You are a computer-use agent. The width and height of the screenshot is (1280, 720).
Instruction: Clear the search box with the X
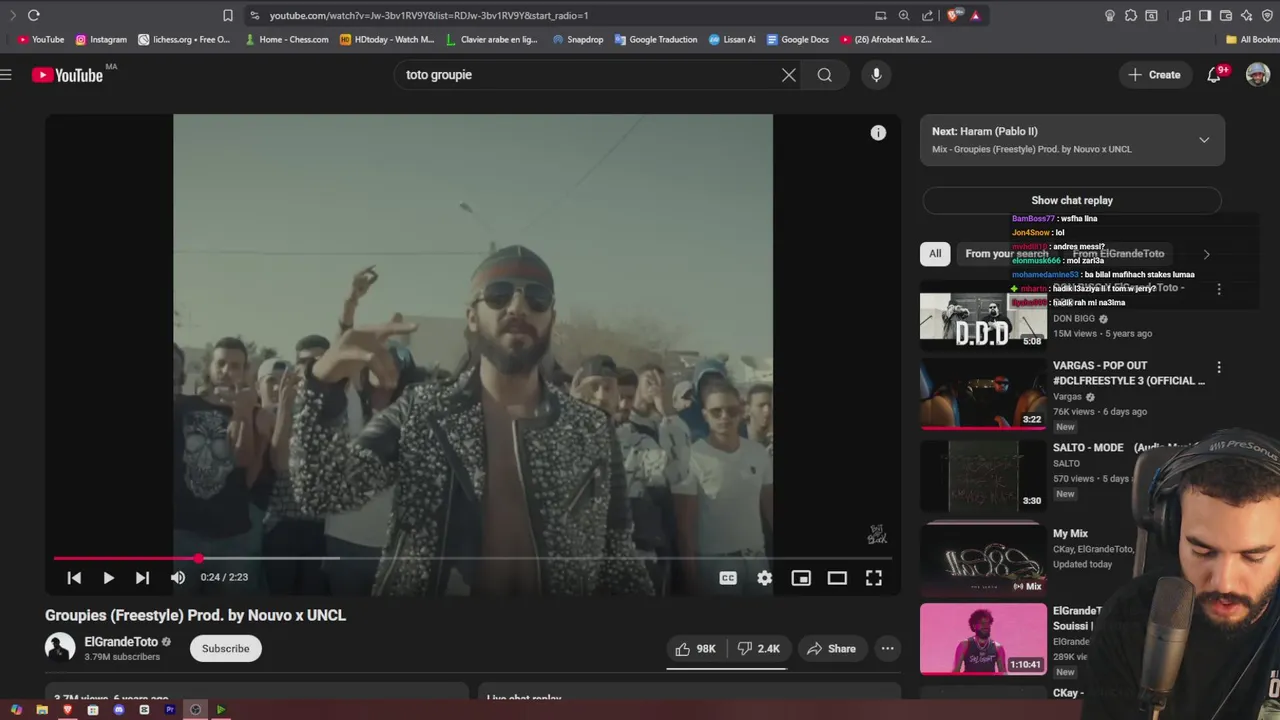789,75
